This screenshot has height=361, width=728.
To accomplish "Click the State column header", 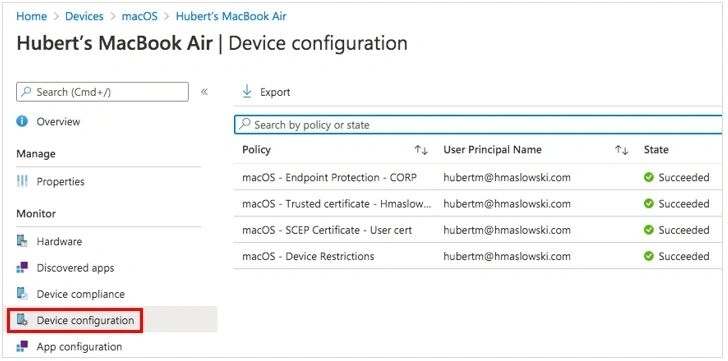I will [x=656, y=149].
